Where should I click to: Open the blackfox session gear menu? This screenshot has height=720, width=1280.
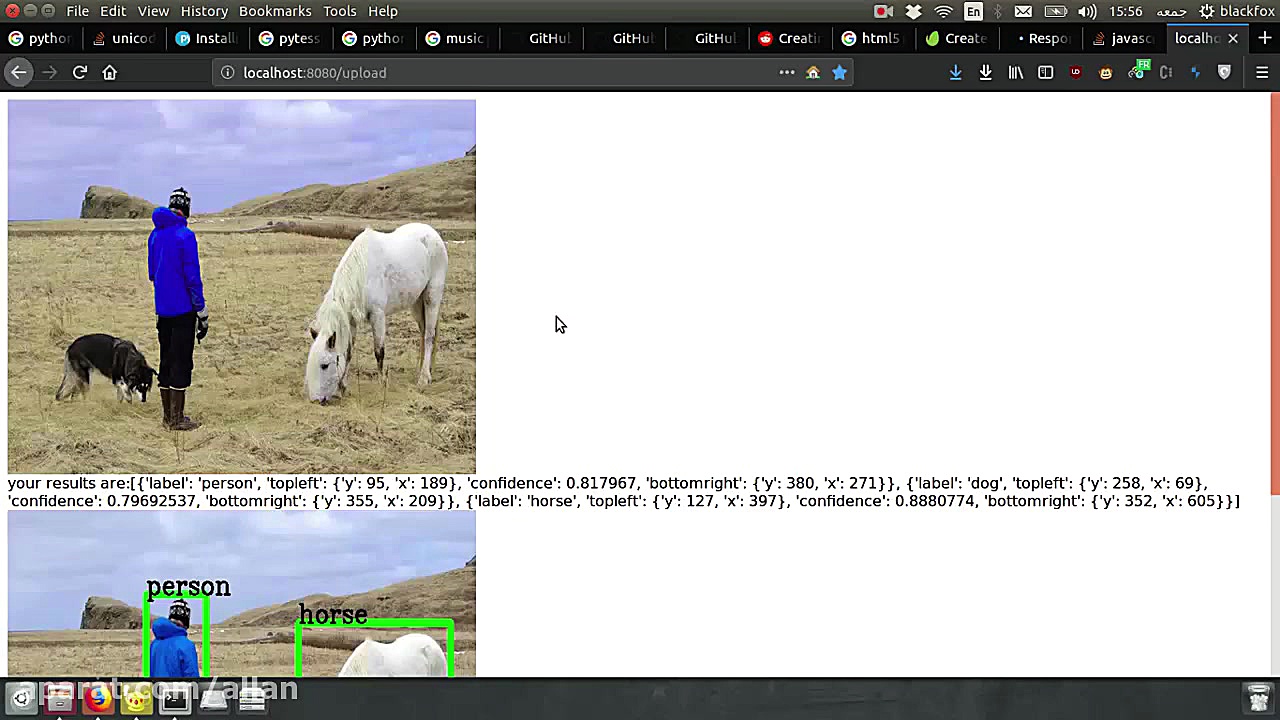point(1237,11)
